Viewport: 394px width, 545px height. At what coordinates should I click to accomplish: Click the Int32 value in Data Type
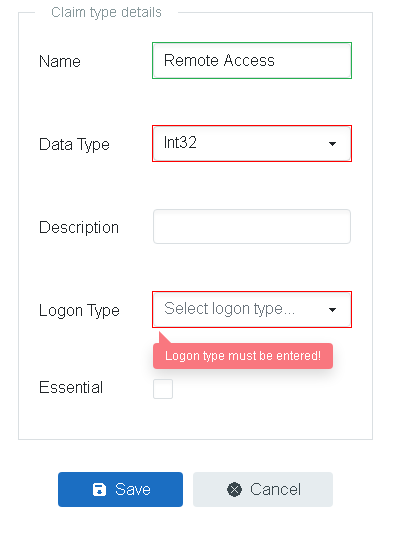point(180,143)
